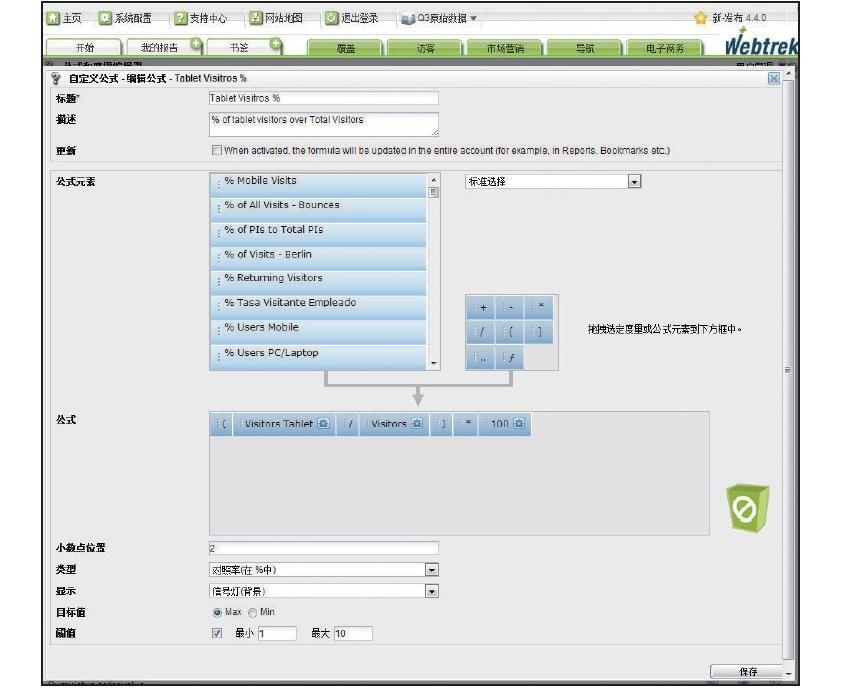Click the 退出登录 logout link

352,18
